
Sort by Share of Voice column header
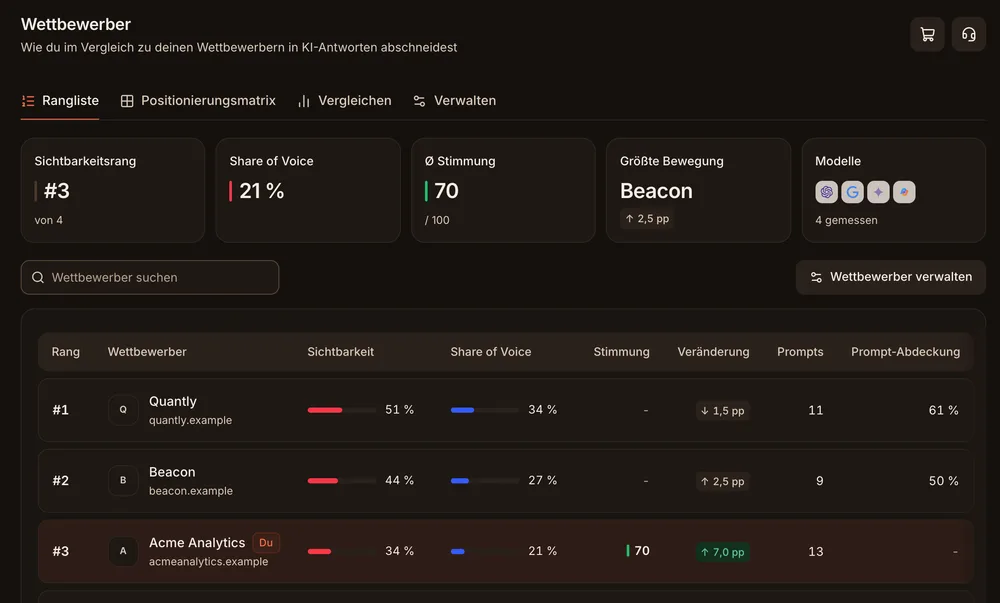490,352
